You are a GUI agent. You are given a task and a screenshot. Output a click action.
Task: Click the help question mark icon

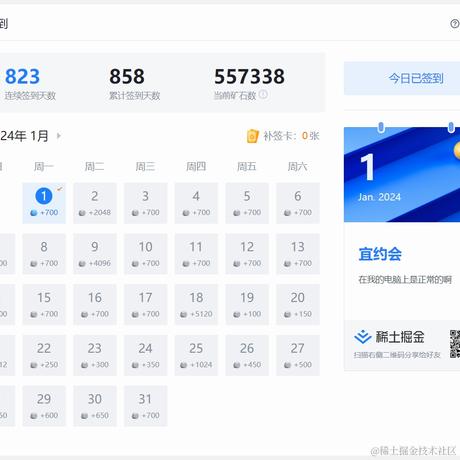tap(454, 24)
